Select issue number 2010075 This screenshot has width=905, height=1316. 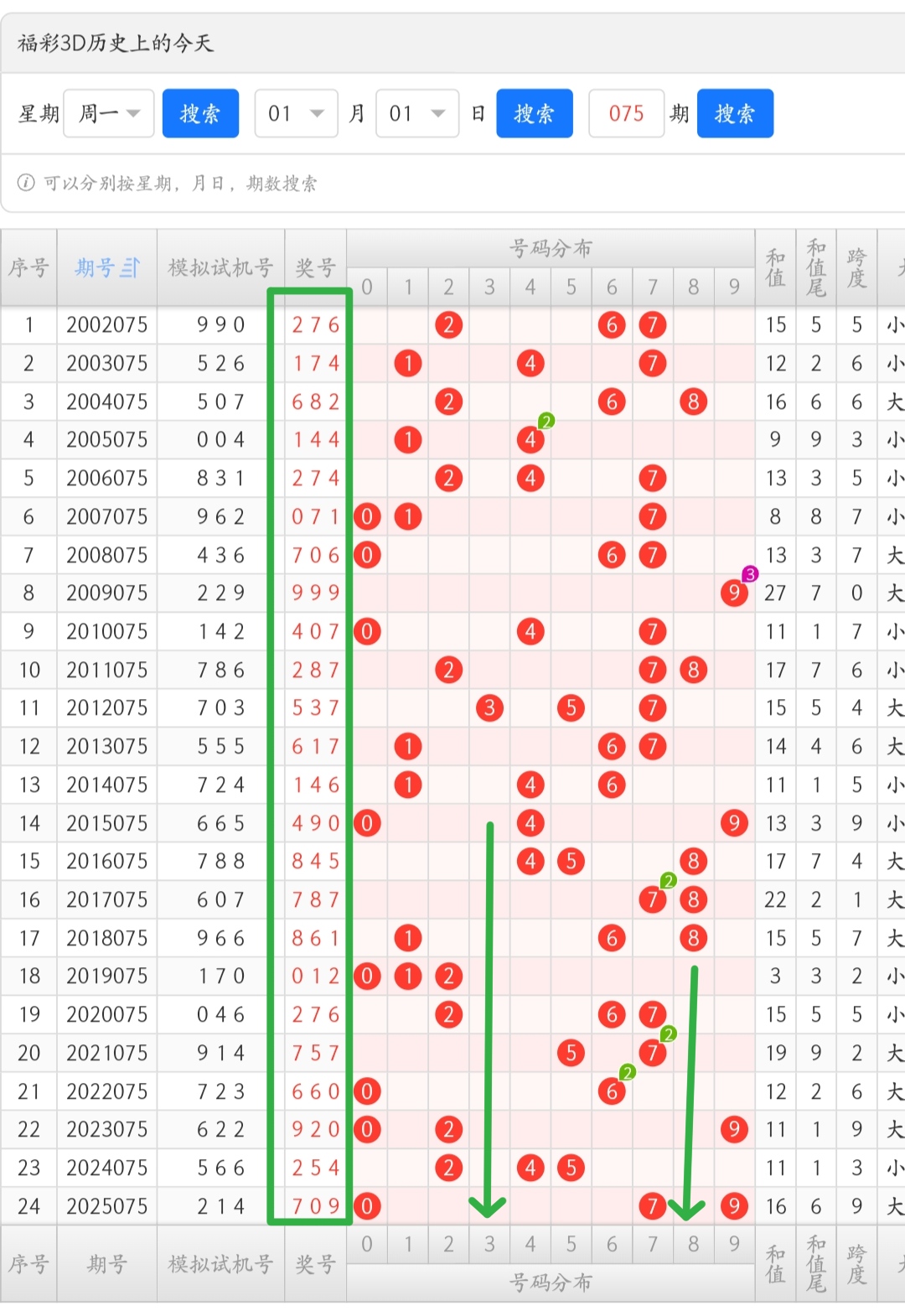(107, 631)
